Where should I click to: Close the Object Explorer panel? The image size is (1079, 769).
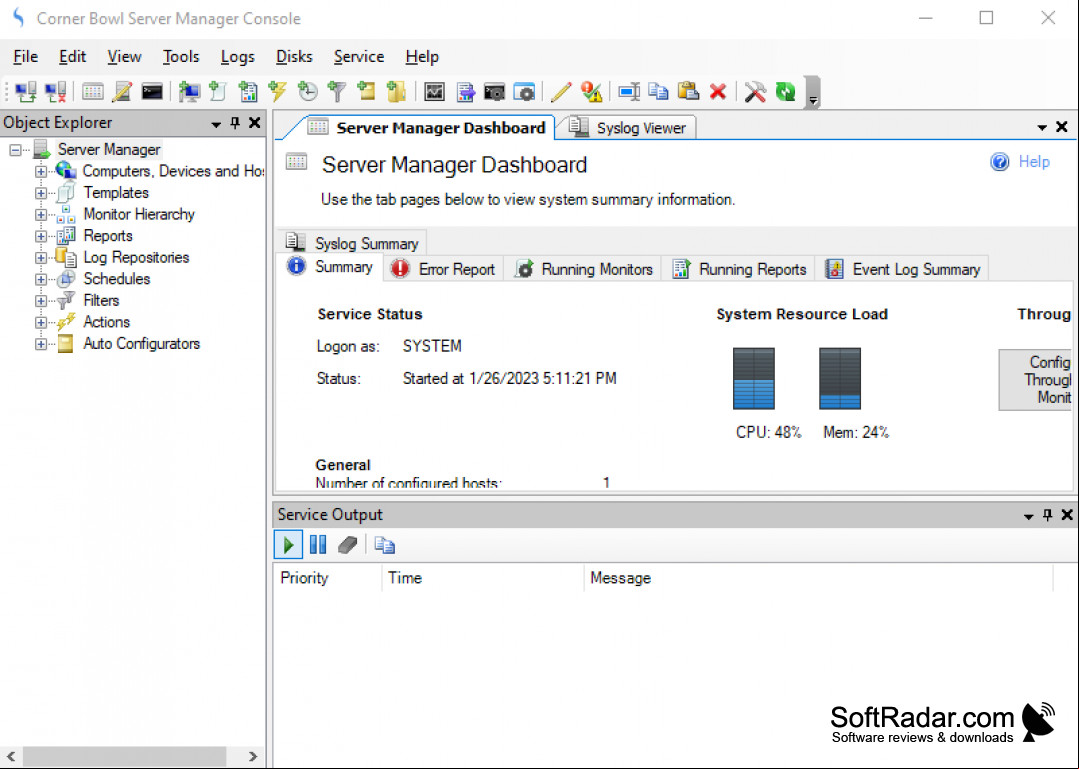coord(255,122)
